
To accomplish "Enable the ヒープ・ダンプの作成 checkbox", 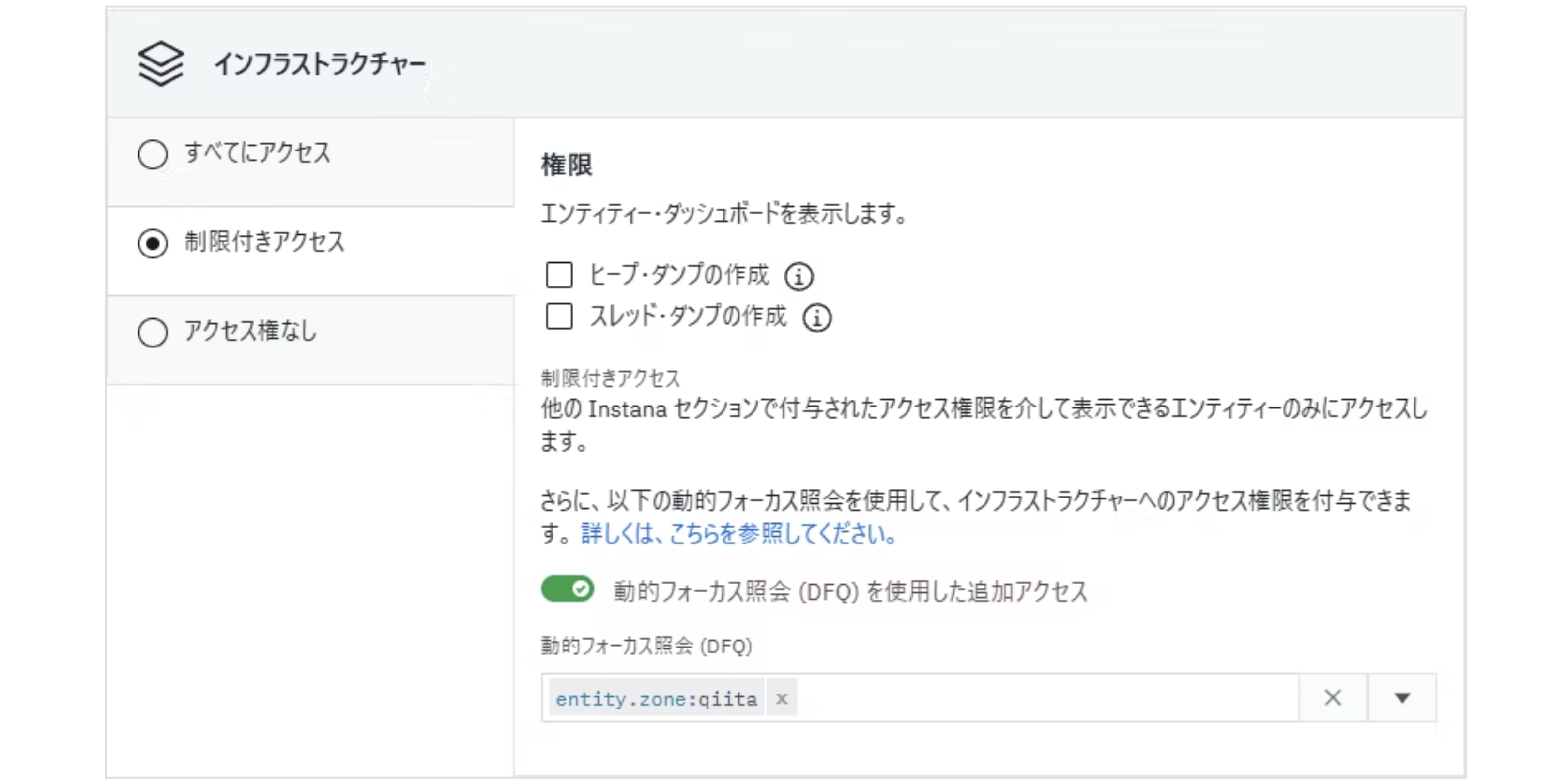I will pos(559,275).
